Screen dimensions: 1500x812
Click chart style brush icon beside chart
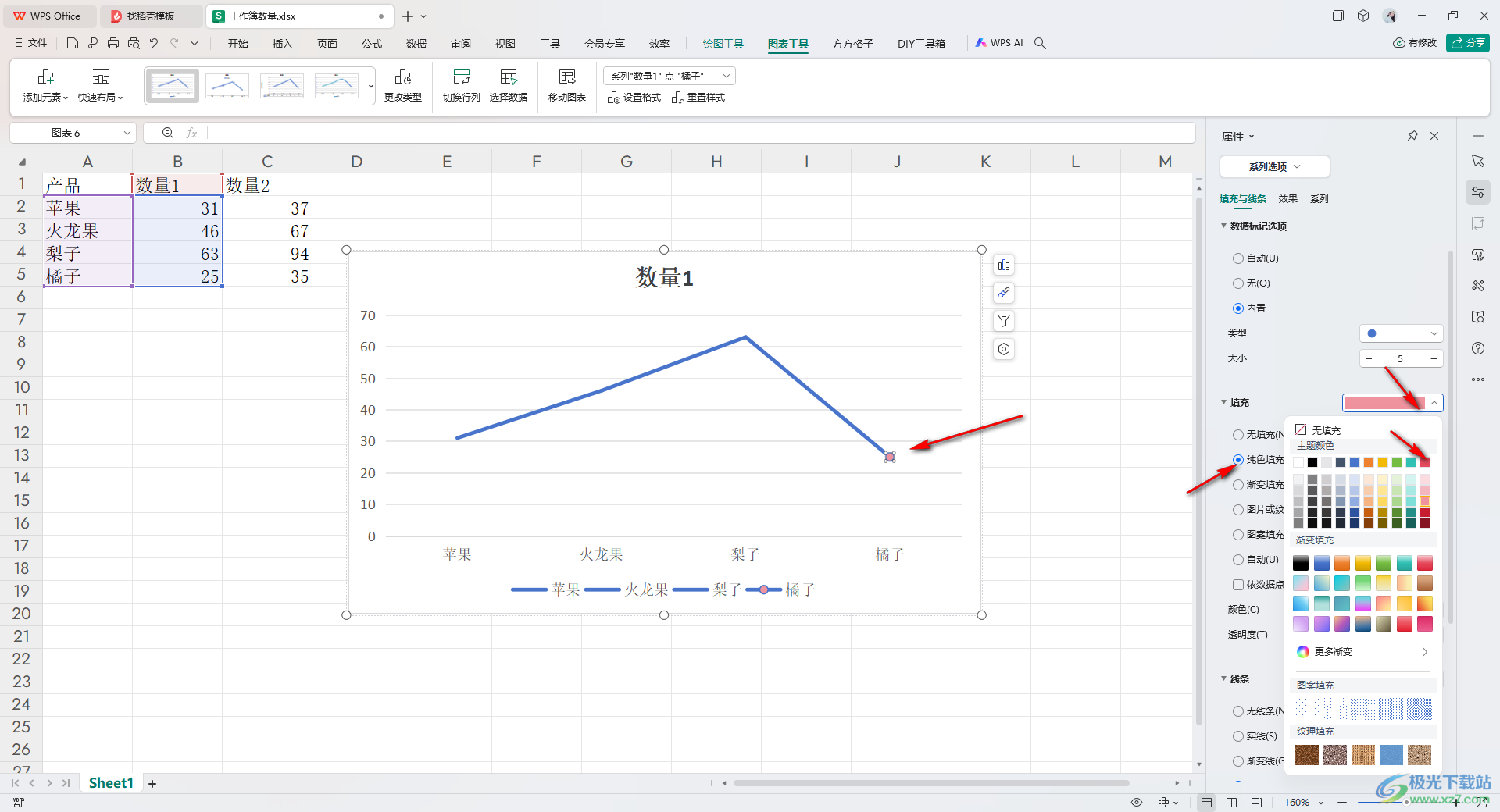tap(1004, 293)
